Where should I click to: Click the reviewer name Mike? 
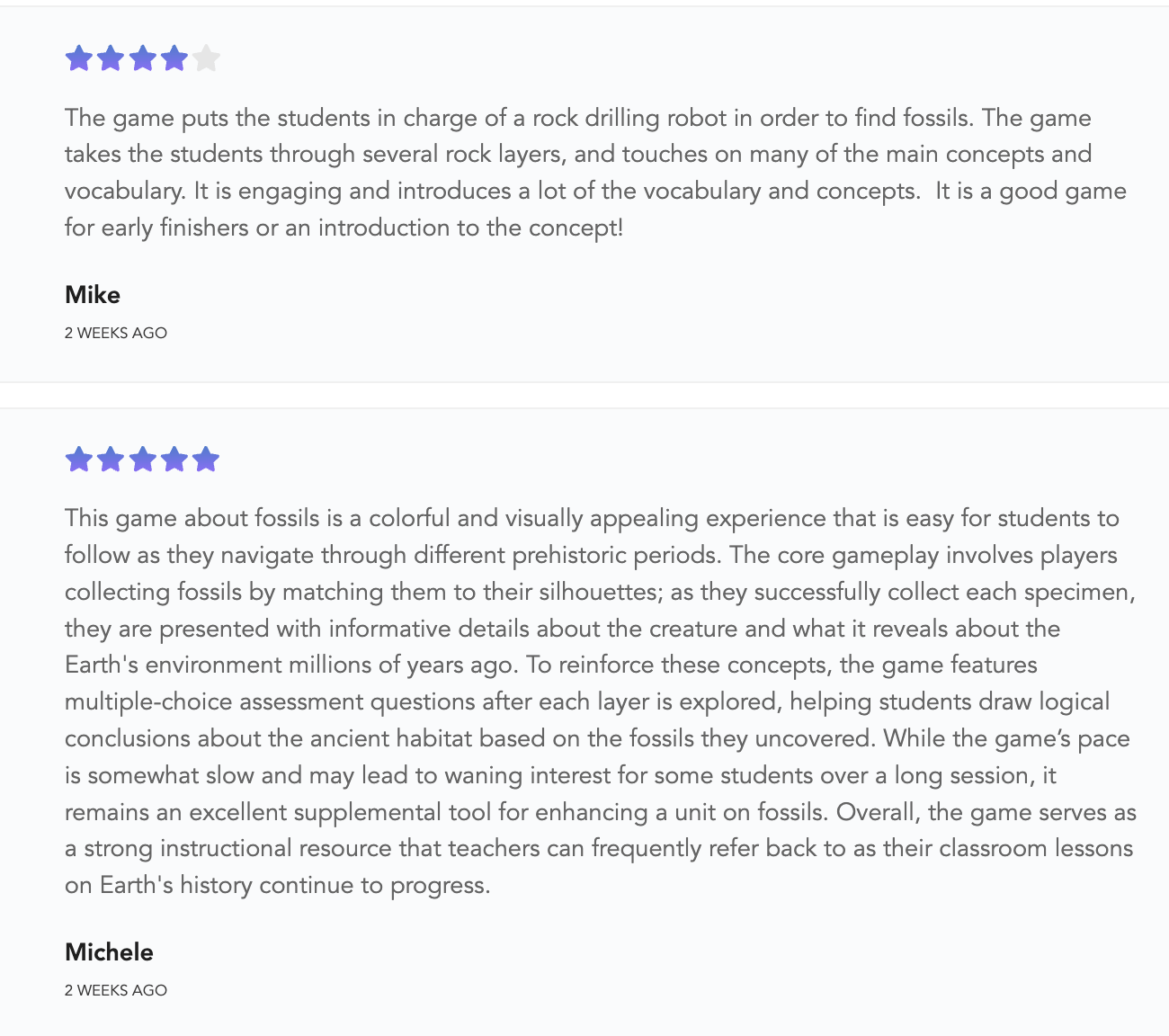click(x=93, y=295)
